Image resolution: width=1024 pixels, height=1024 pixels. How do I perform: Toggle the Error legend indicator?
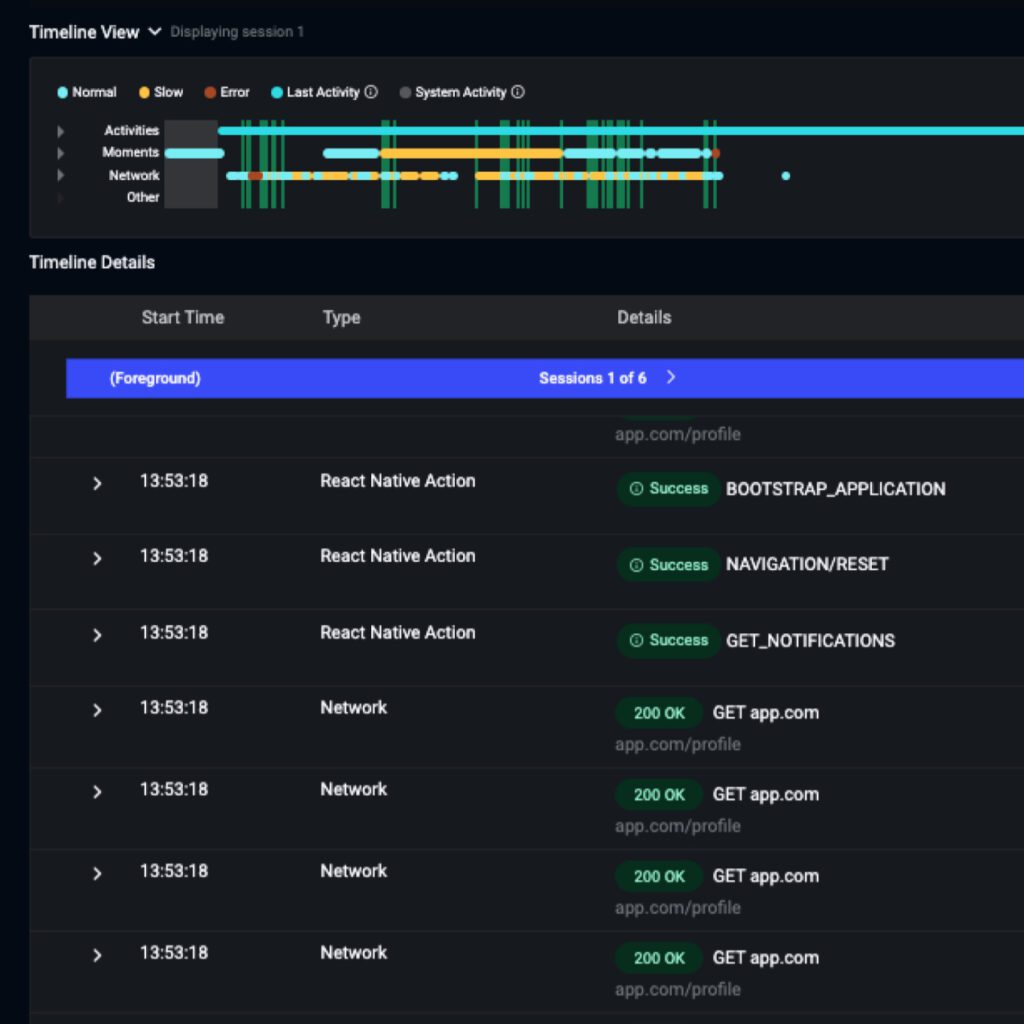tap(210, 93)
